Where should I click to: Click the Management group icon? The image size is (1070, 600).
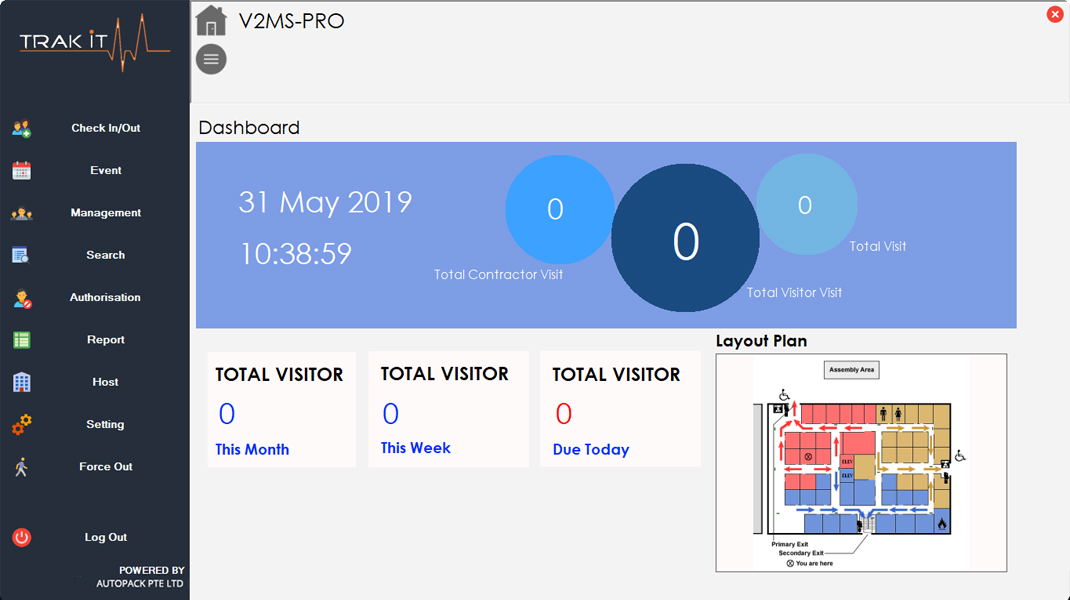click(22, 213)
